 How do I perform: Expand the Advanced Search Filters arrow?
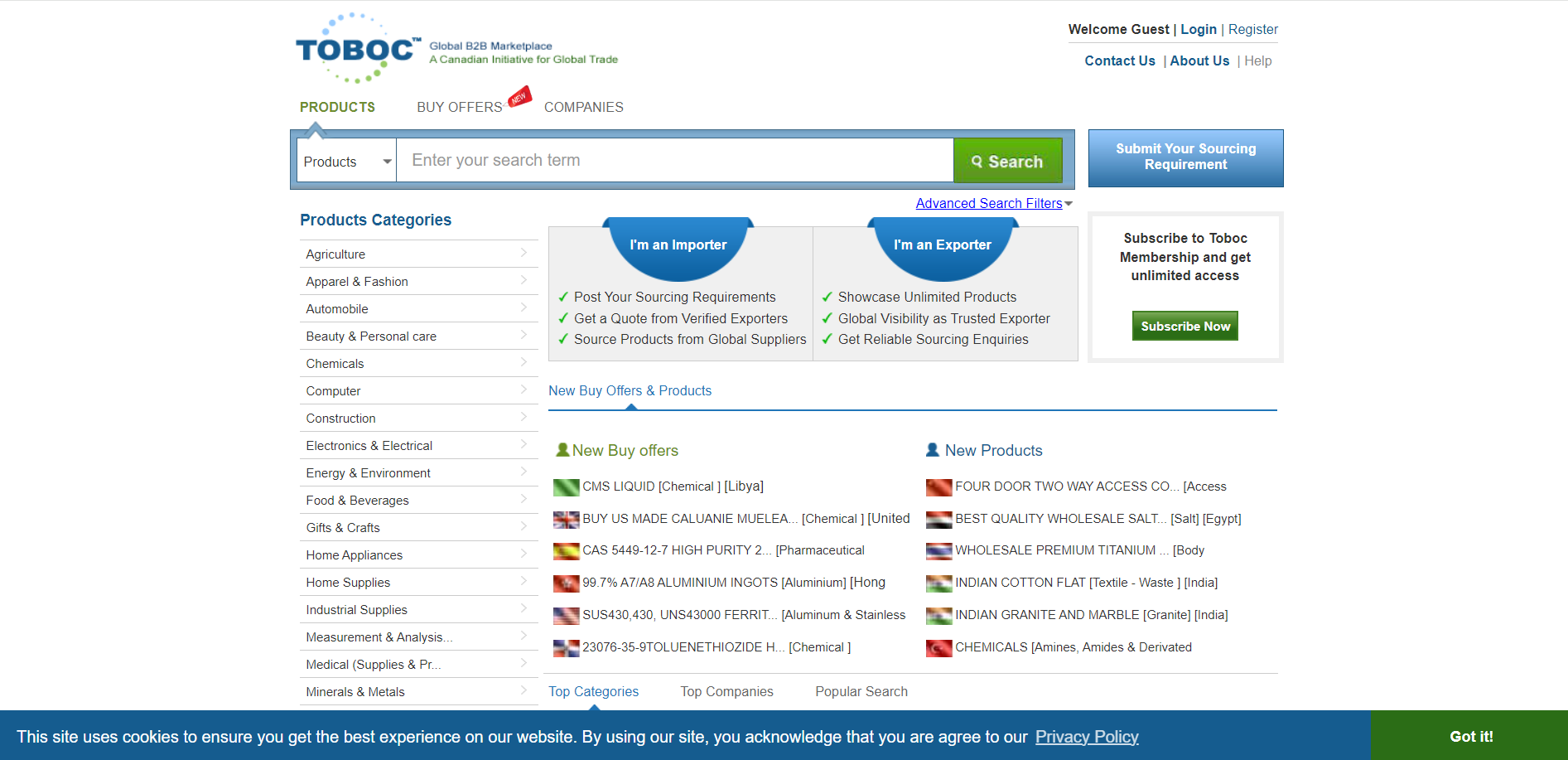[x=1069, y=204]
